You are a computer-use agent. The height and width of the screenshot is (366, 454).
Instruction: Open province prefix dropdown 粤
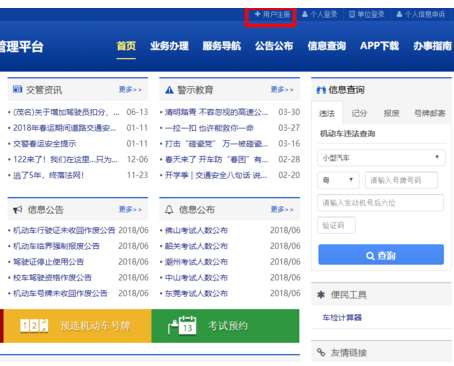tap(338, 180)
